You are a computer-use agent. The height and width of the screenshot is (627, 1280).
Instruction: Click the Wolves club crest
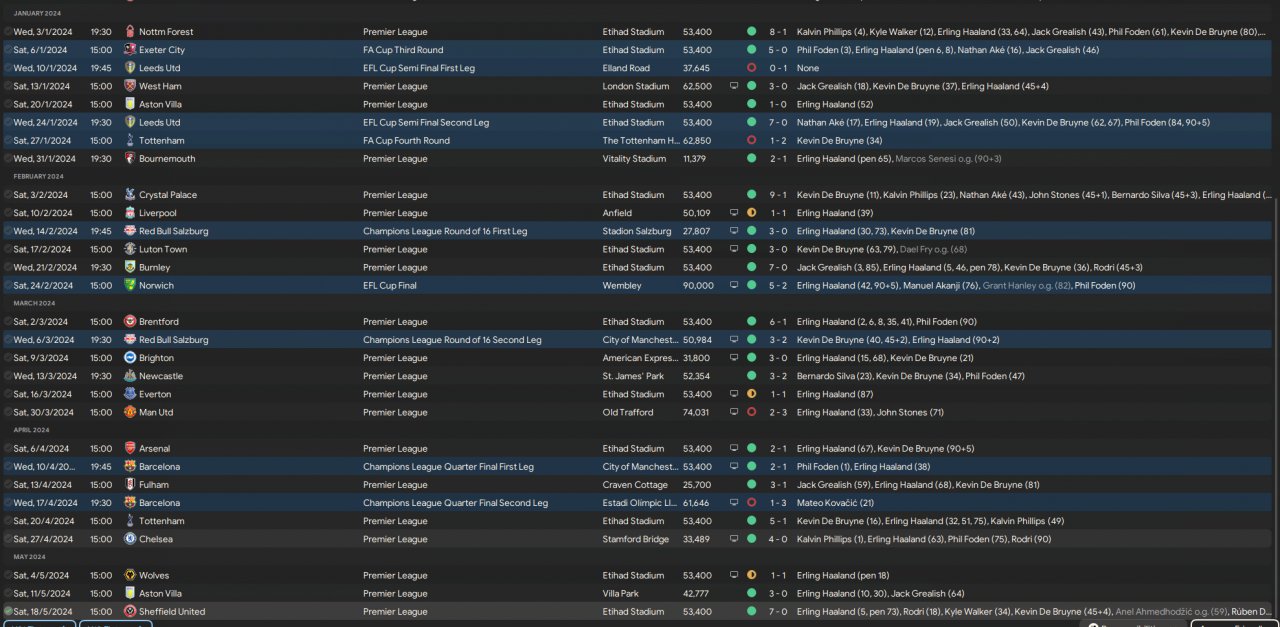tap(130, 575)
